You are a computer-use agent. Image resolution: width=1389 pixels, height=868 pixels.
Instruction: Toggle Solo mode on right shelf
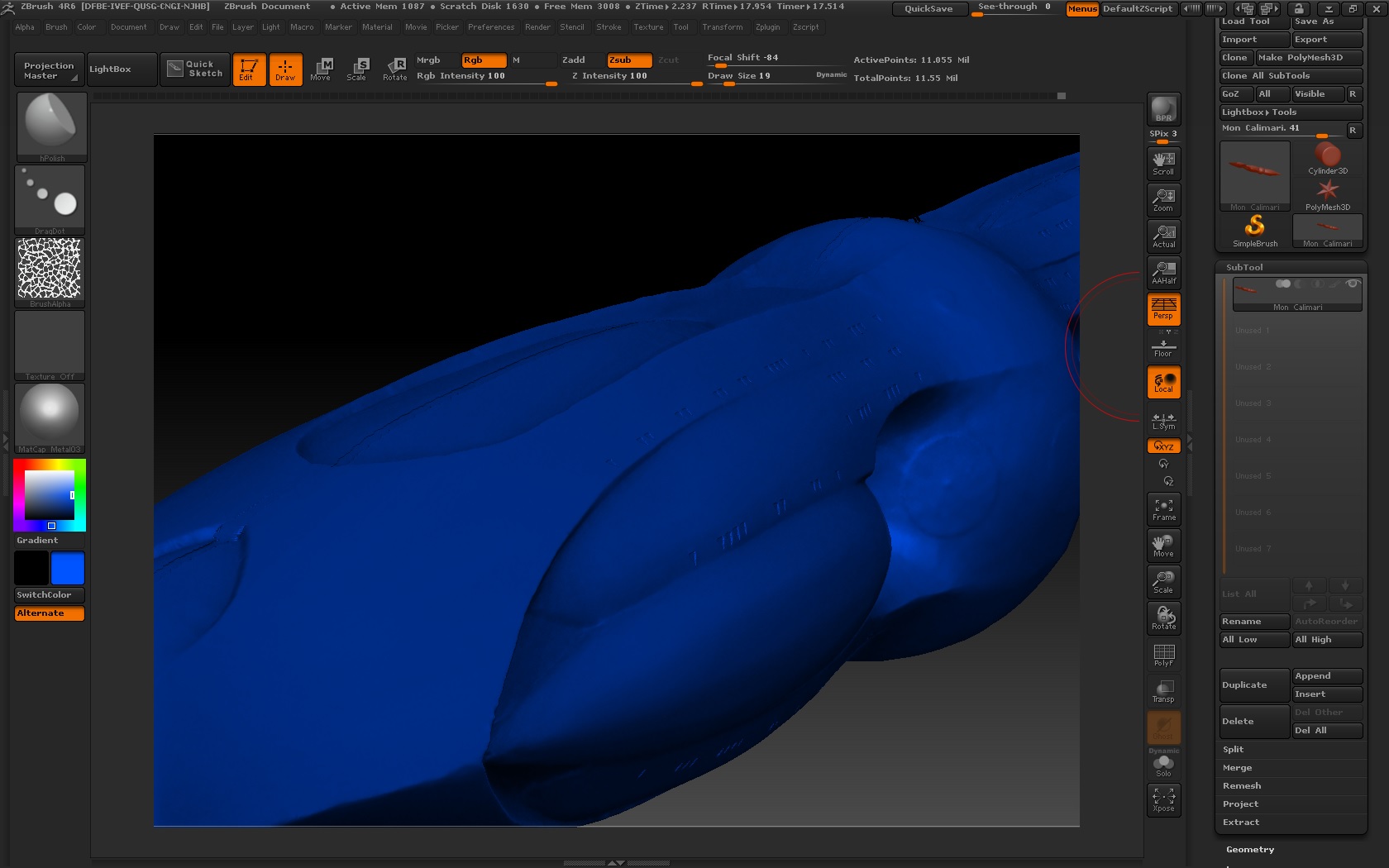pyautogui.click(x=1163, y=762)
